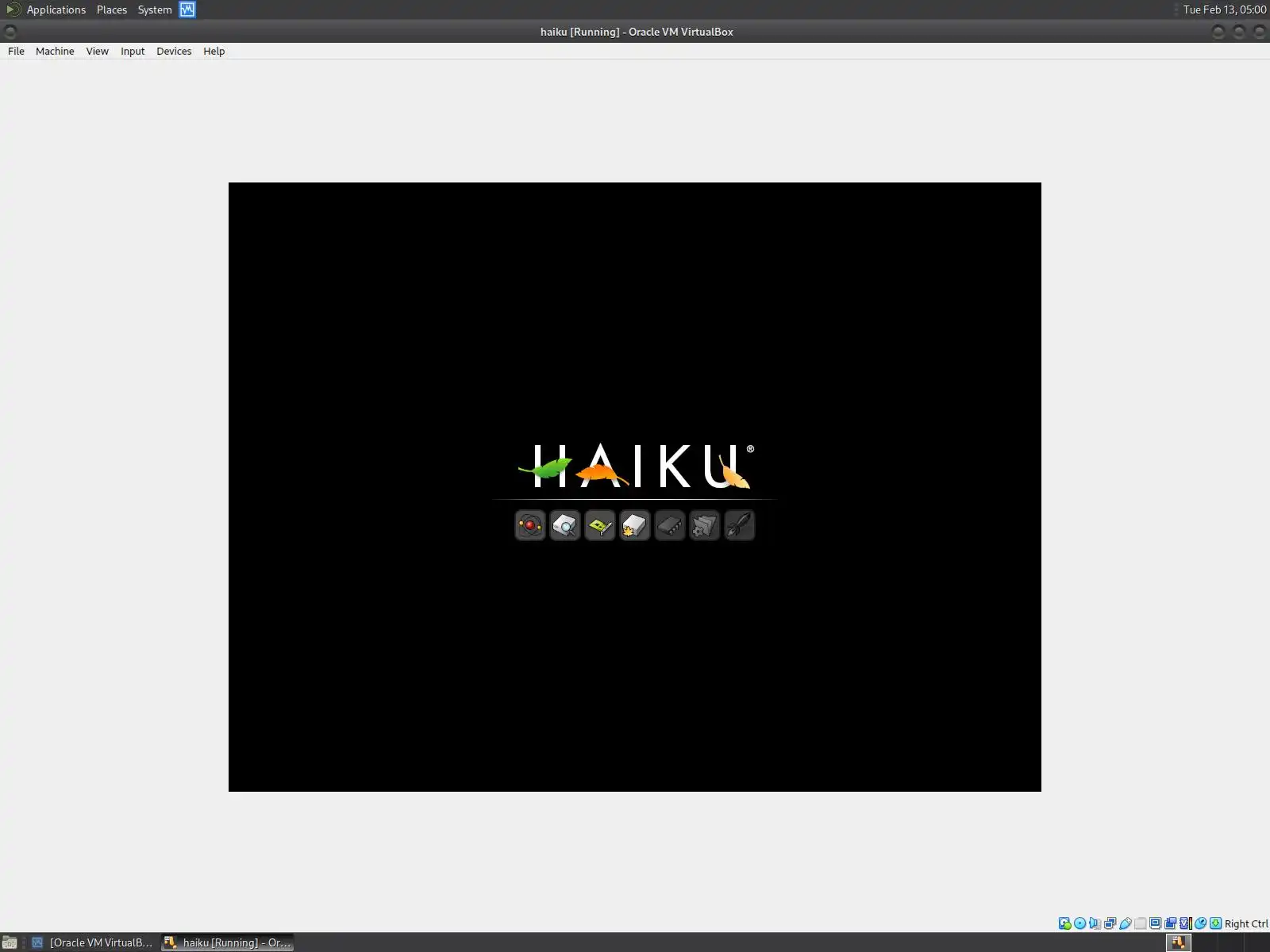Click the date and time in top panel
The width and height of the screenshot is (1270, 952).
click(1224, 10)
